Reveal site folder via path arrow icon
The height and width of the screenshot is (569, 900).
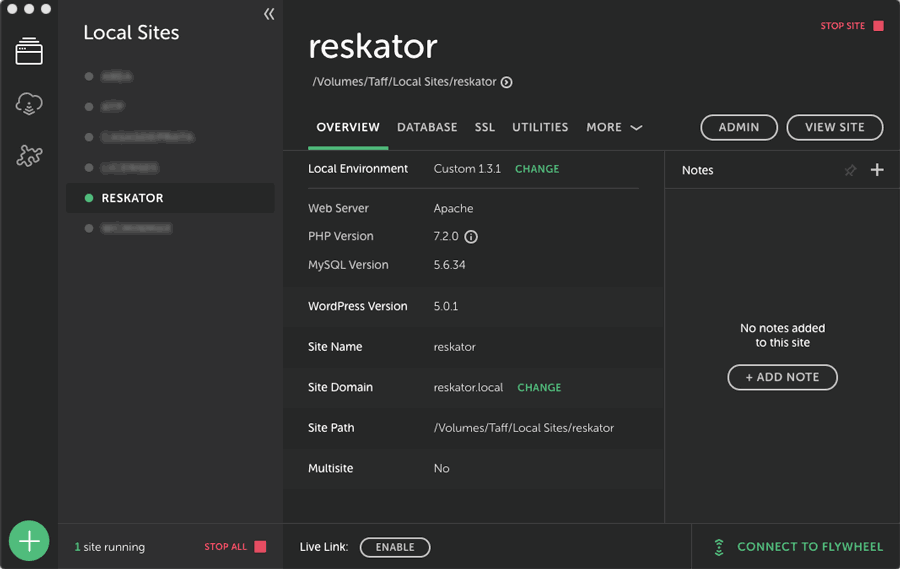[x=506, y=82]
